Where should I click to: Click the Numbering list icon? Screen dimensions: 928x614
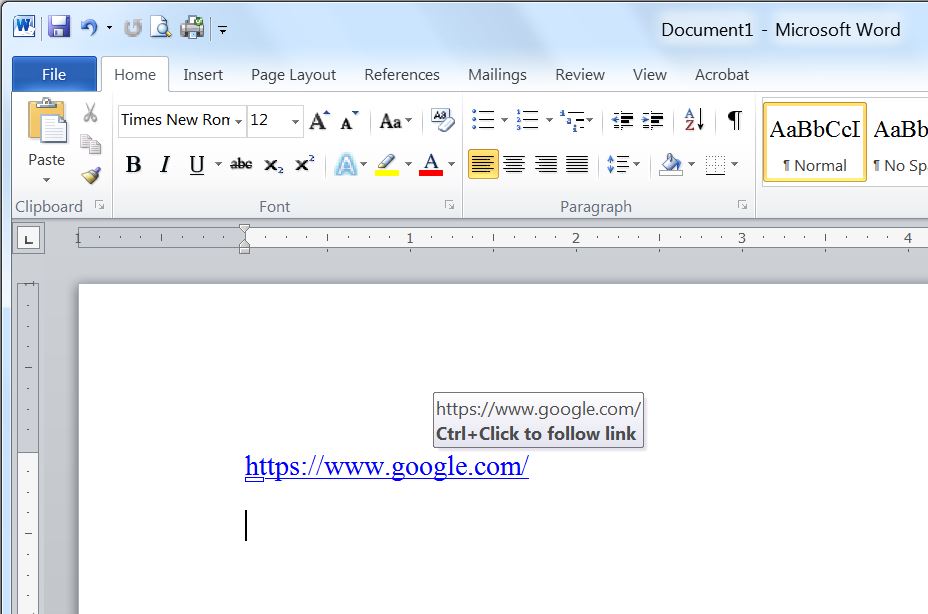(527, 120)
